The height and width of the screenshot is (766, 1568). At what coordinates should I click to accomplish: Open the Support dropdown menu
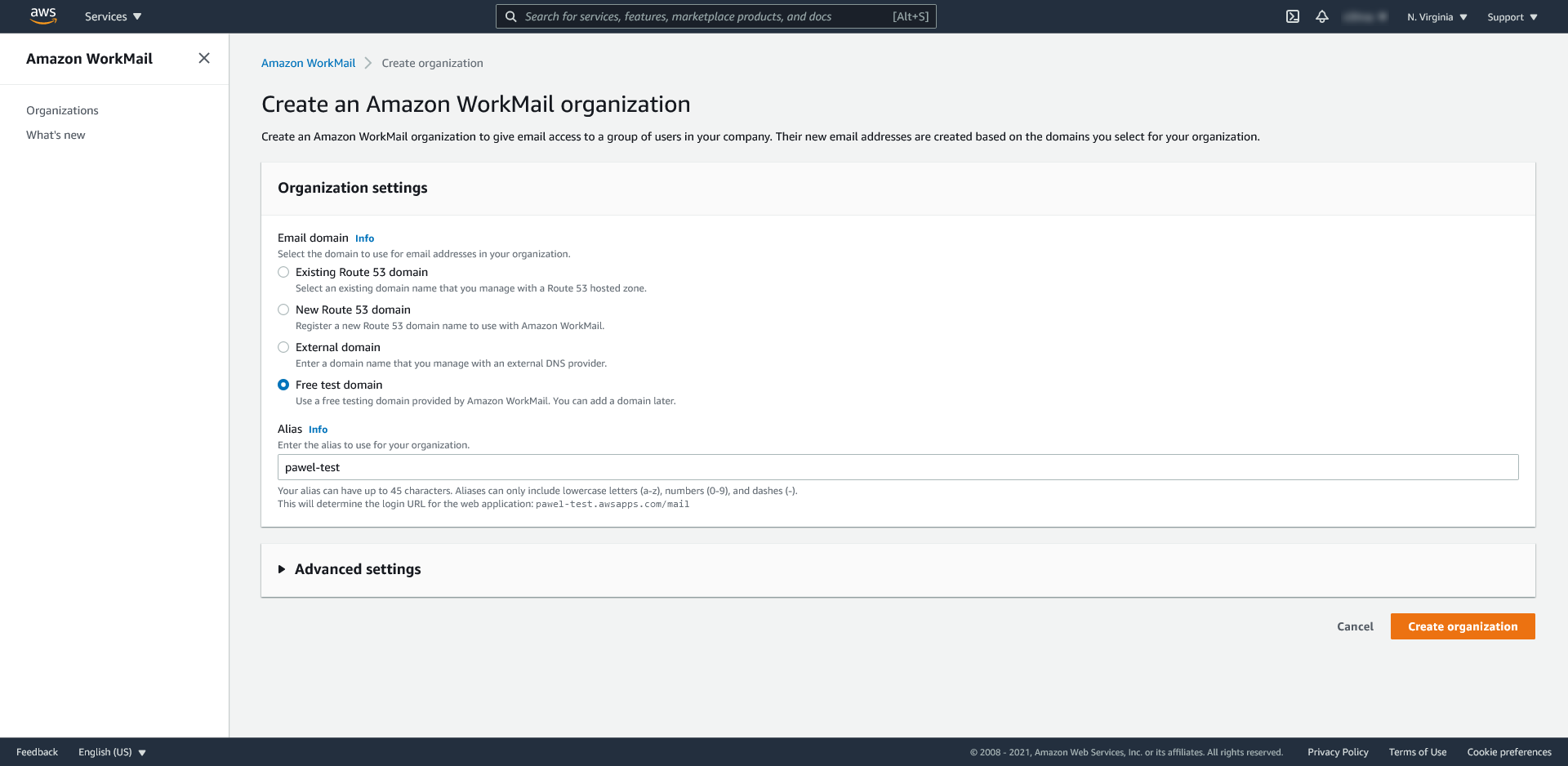pyautogui.click(x=1512, y=17)
